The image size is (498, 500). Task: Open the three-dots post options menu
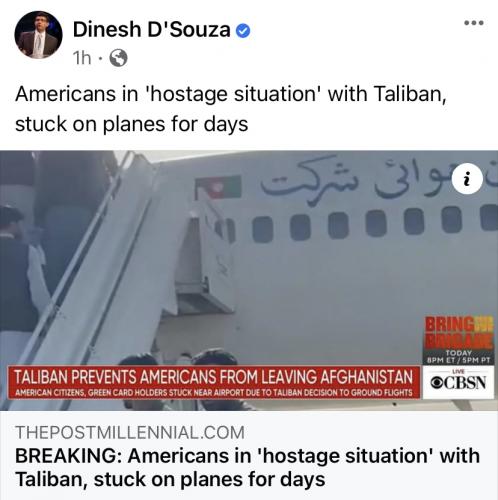474,23
